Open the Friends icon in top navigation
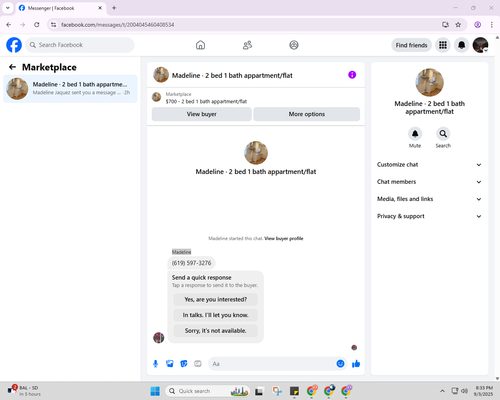 pyautogui.click(x=247, y=45)
